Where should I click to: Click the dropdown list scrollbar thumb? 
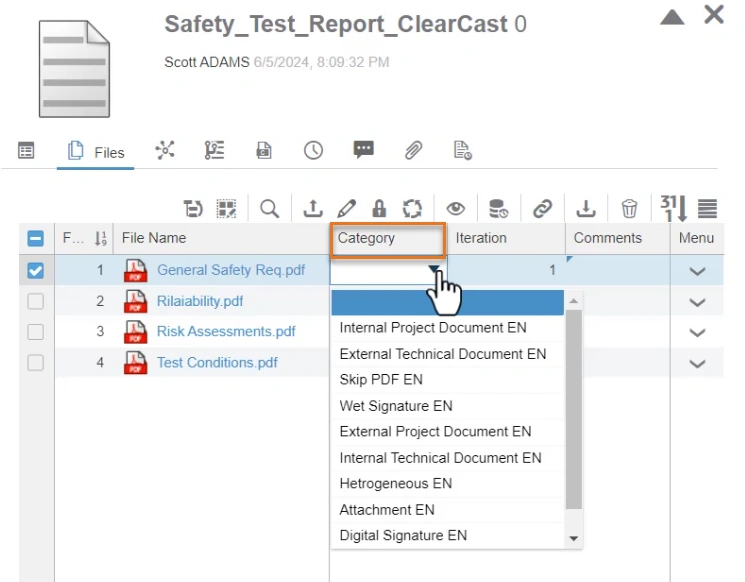(x=574, y=410)
